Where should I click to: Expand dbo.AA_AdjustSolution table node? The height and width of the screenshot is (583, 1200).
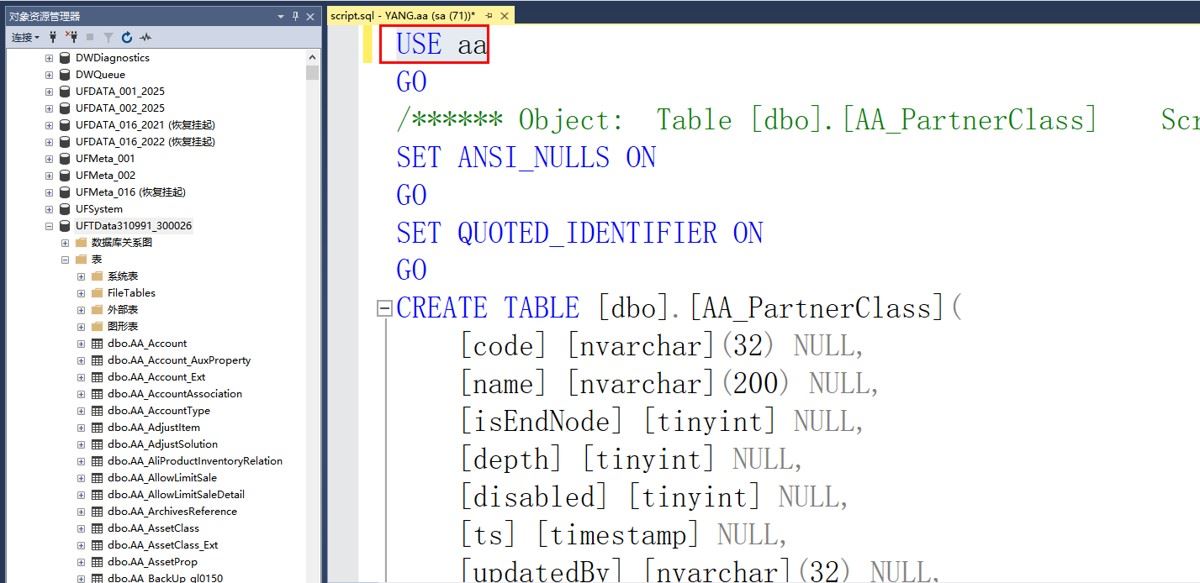[x=81, y=444]
